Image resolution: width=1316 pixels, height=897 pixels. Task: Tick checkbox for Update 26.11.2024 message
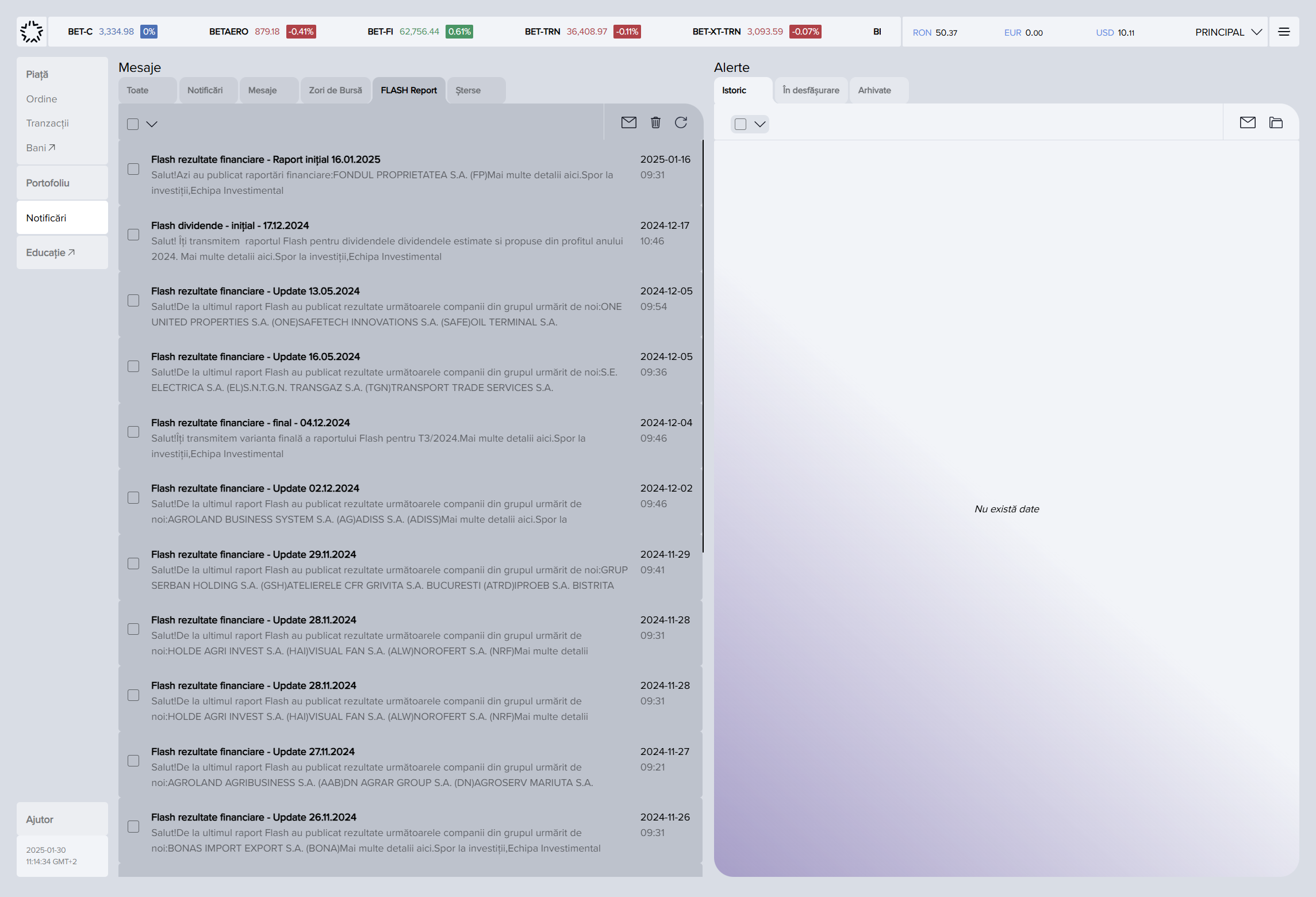pos(133,827)
